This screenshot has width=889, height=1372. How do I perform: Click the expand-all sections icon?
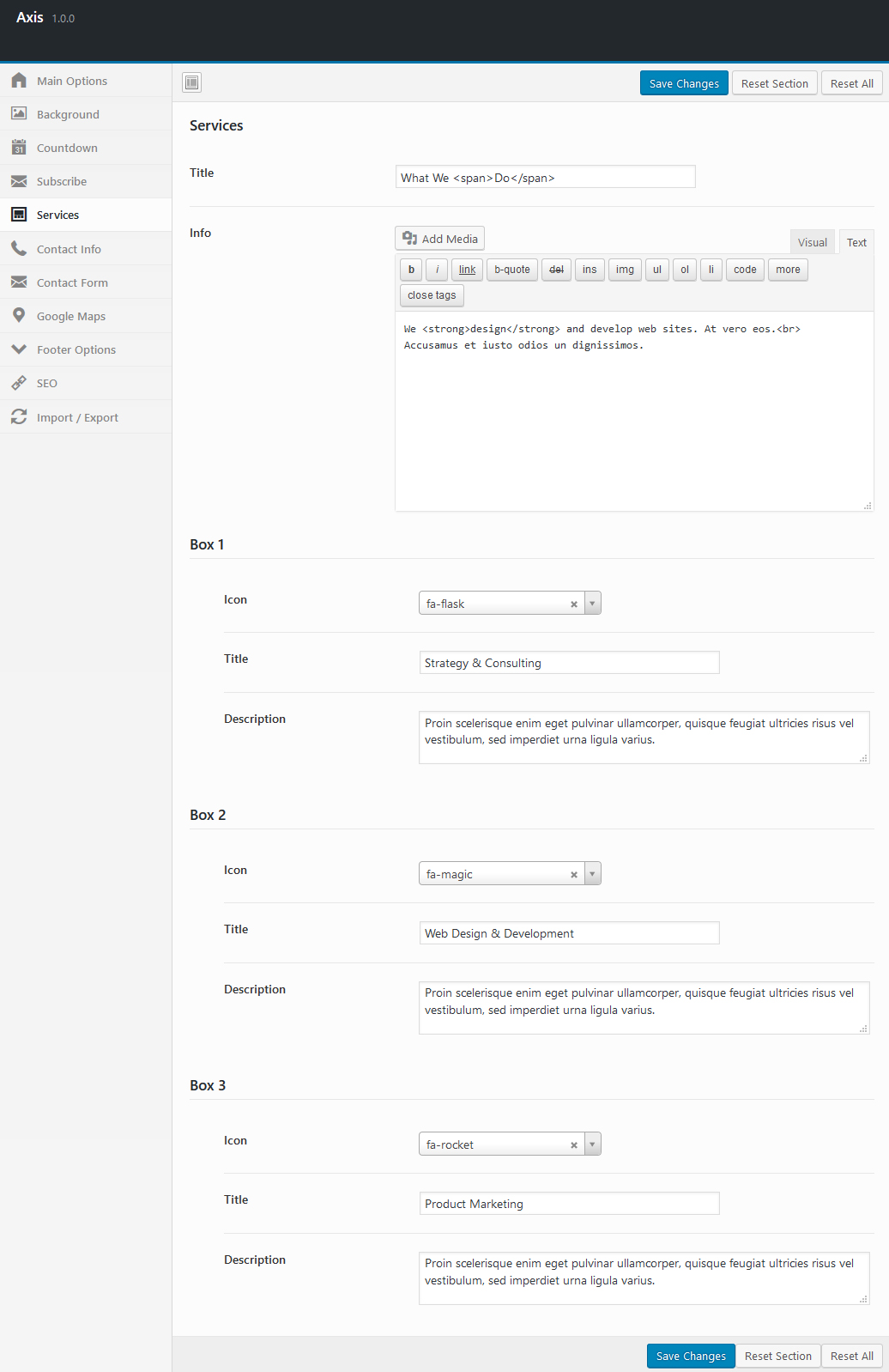coord(192,82)
